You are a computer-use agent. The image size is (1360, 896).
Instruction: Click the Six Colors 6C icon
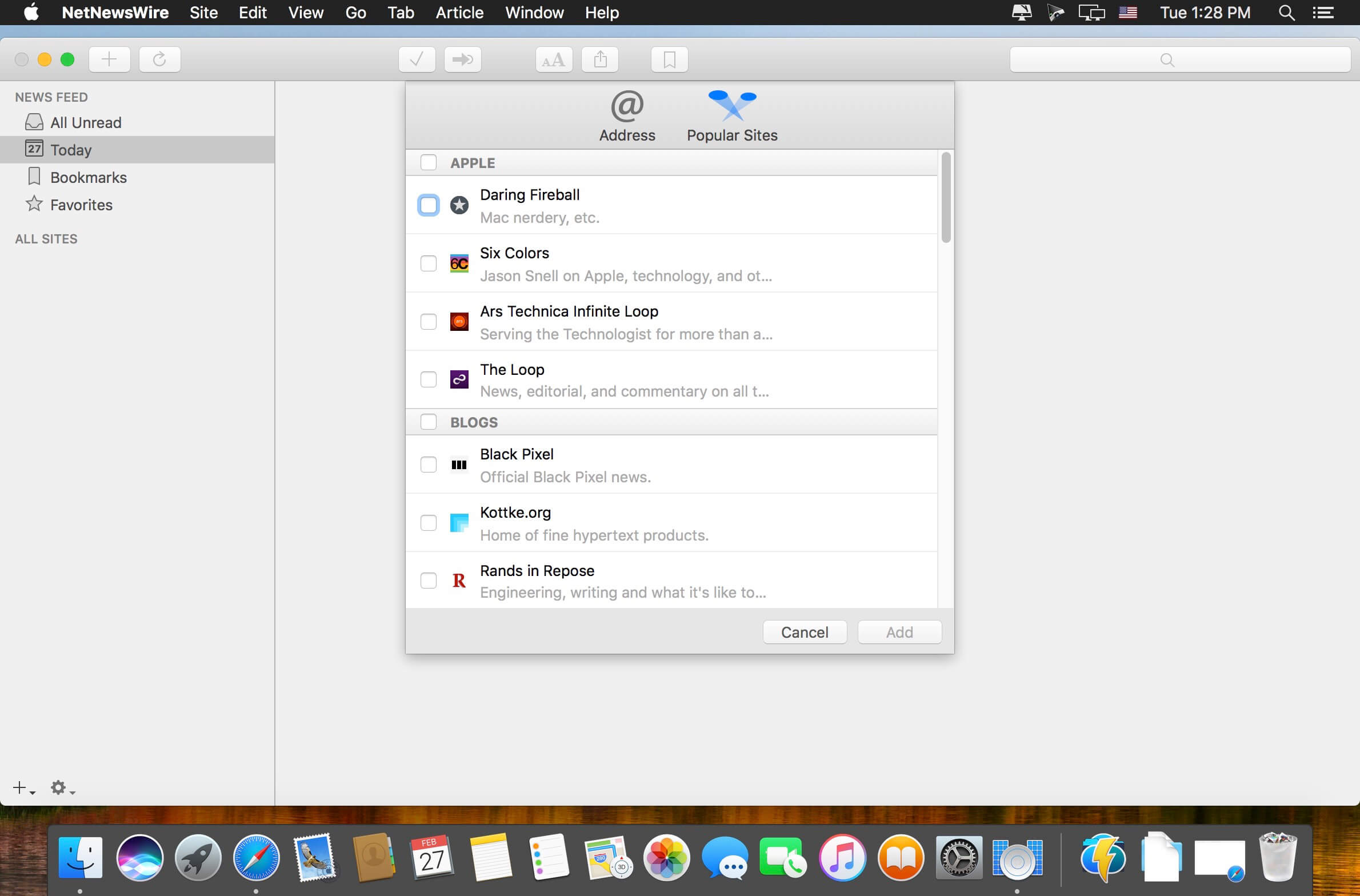click(x=459, y=263)
